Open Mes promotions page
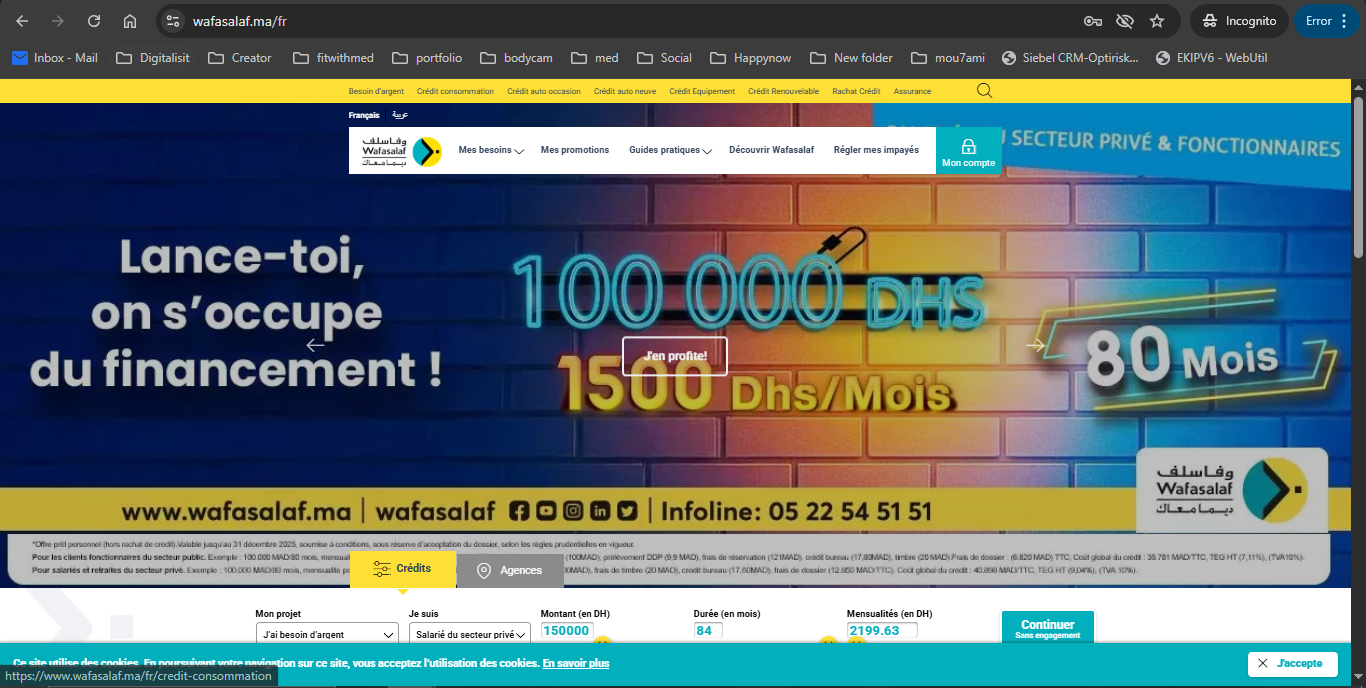The height and width of the screenshot is (688, 1366). click(x=575, y=150)
